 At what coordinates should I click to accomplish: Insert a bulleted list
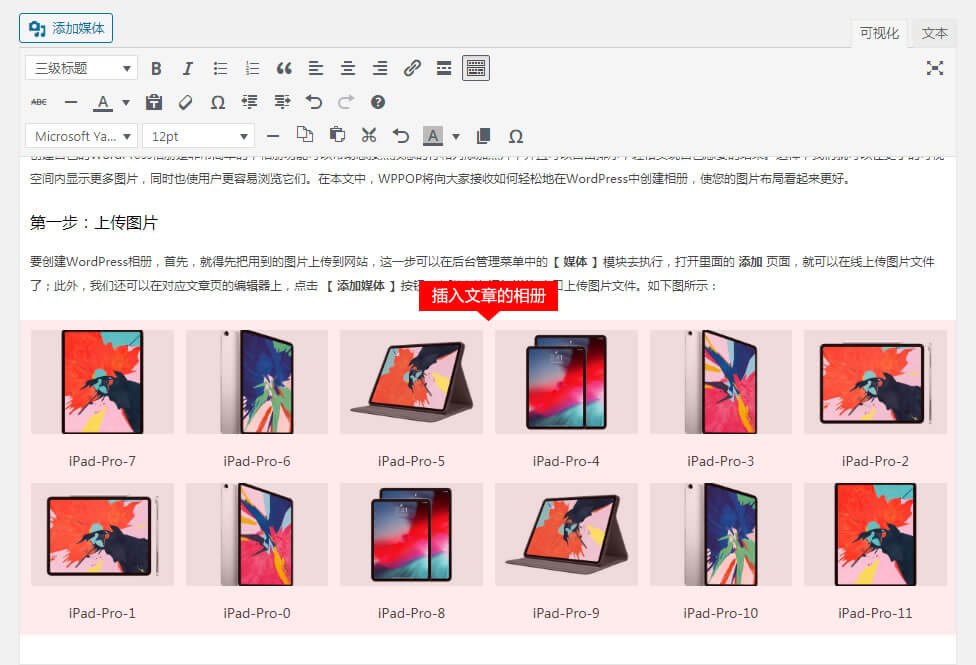point(220,68)
